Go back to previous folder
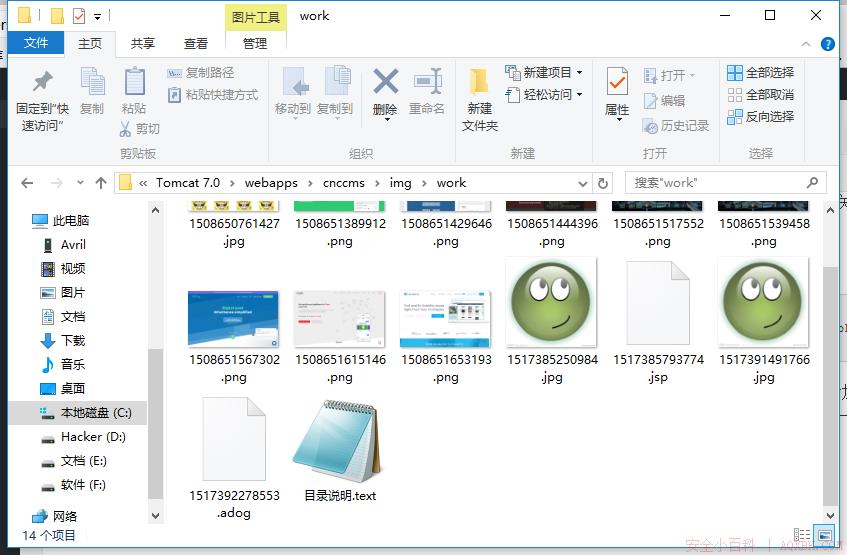The height and width of the screenshot is (555, 847). click(x=27, y=183)
